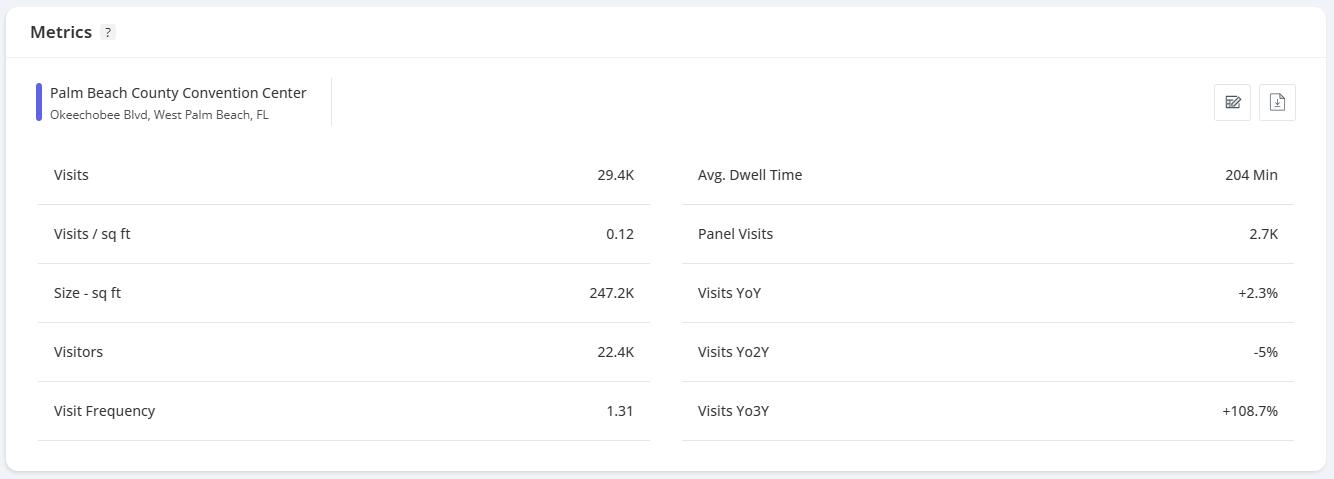Click the 204 Min dwell time value

(x=1251, y=175)
